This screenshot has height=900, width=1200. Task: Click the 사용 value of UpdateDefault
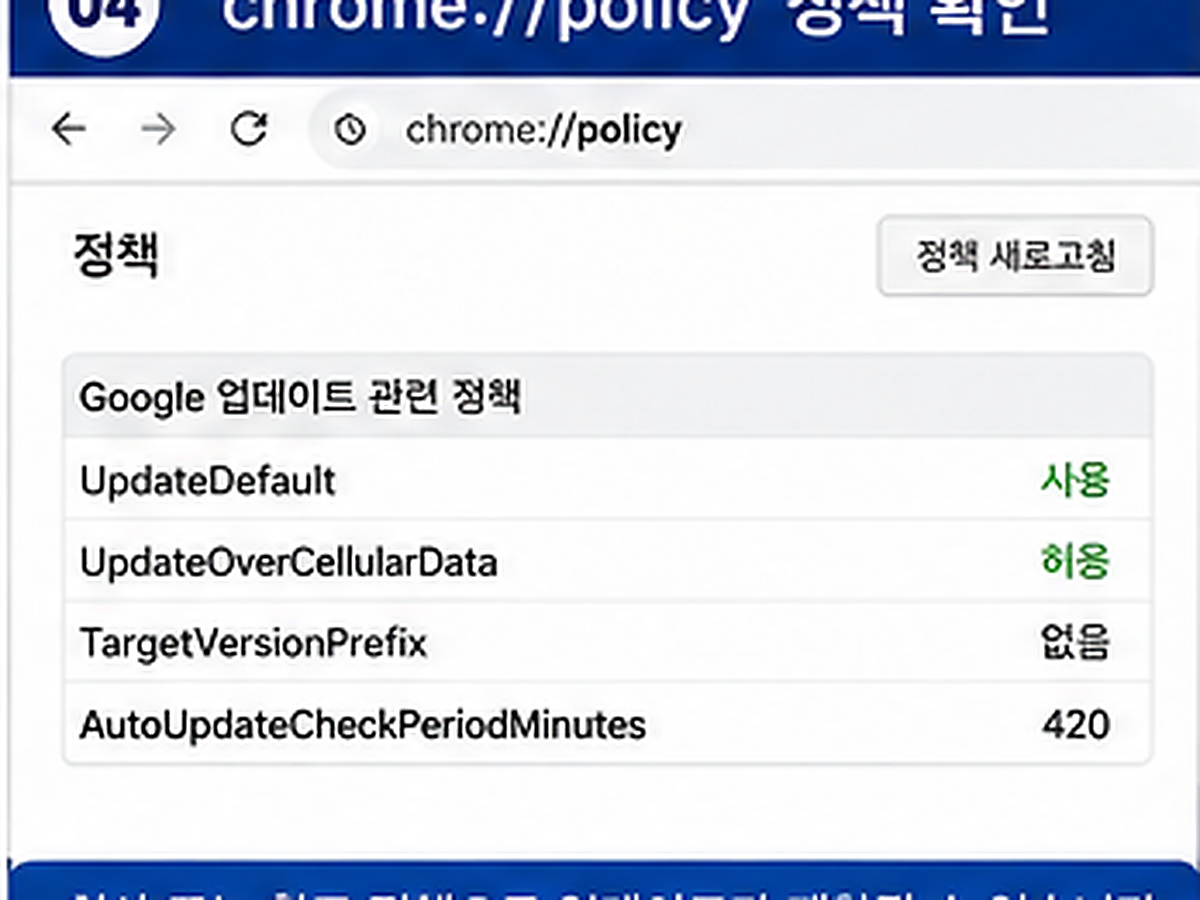[x=1075, y=481]
